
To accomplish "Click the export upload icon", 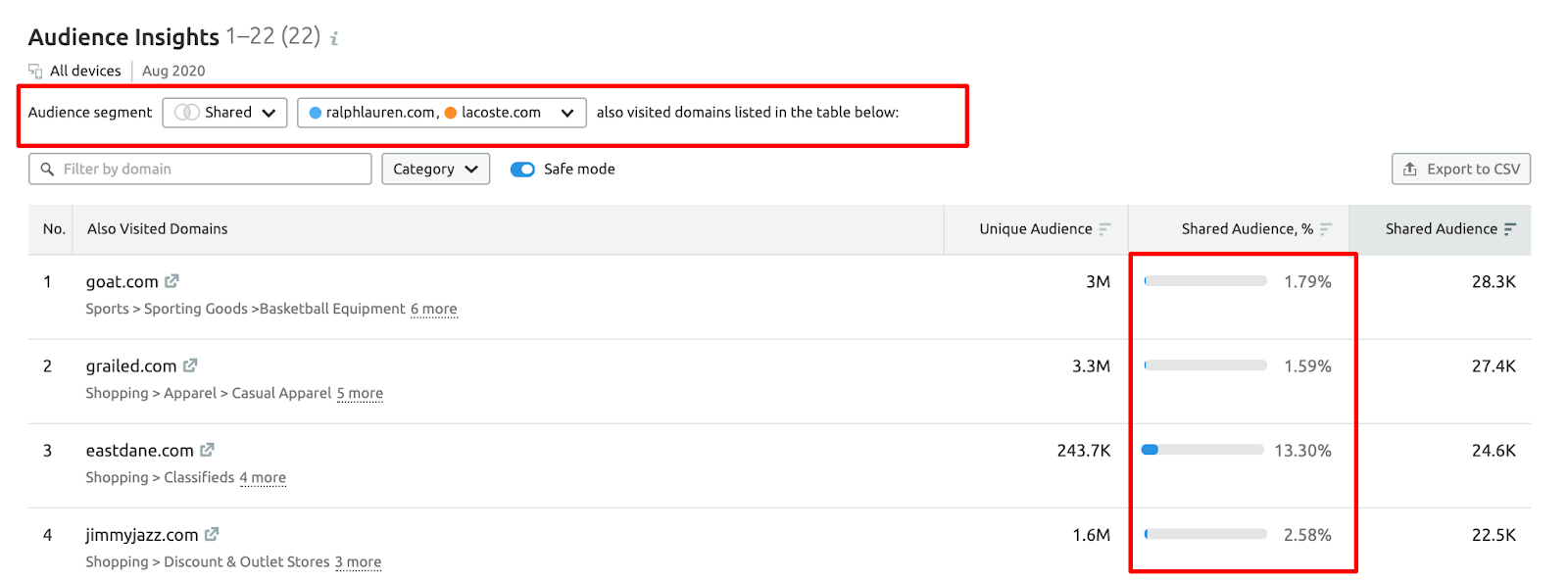I will pos(1409,170).
